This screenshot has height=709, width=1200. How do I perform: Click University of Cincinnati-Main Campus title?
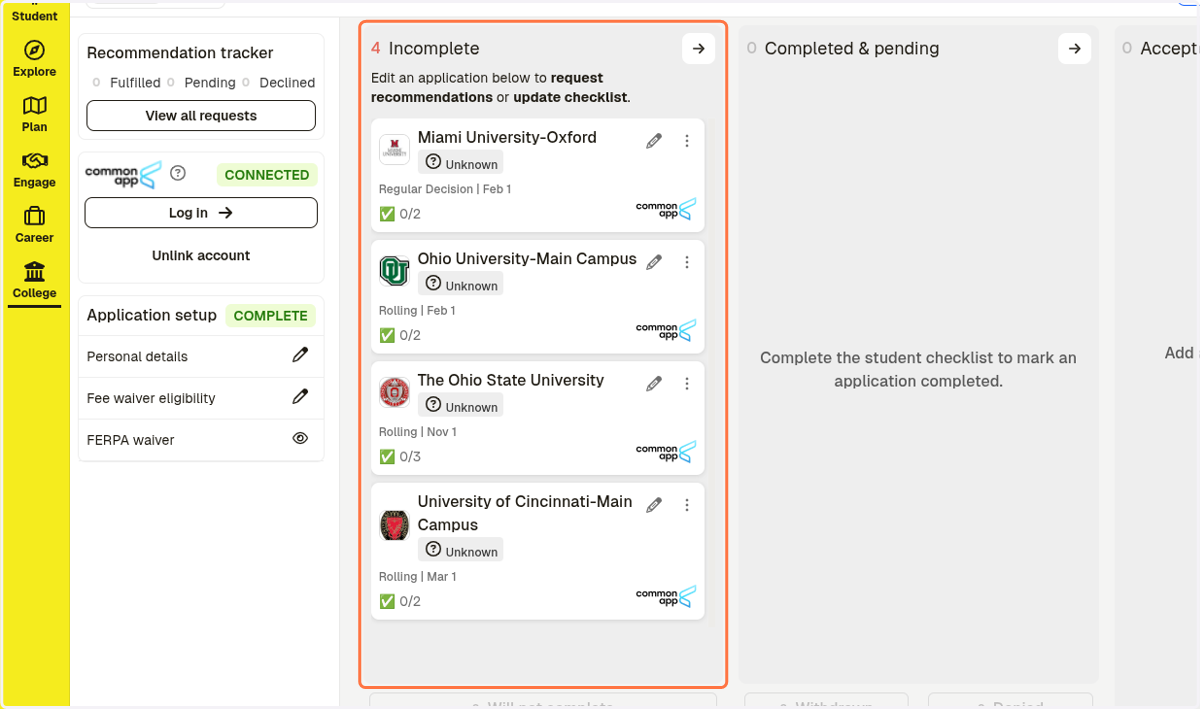pyautogui.click(x=525, y=513)
